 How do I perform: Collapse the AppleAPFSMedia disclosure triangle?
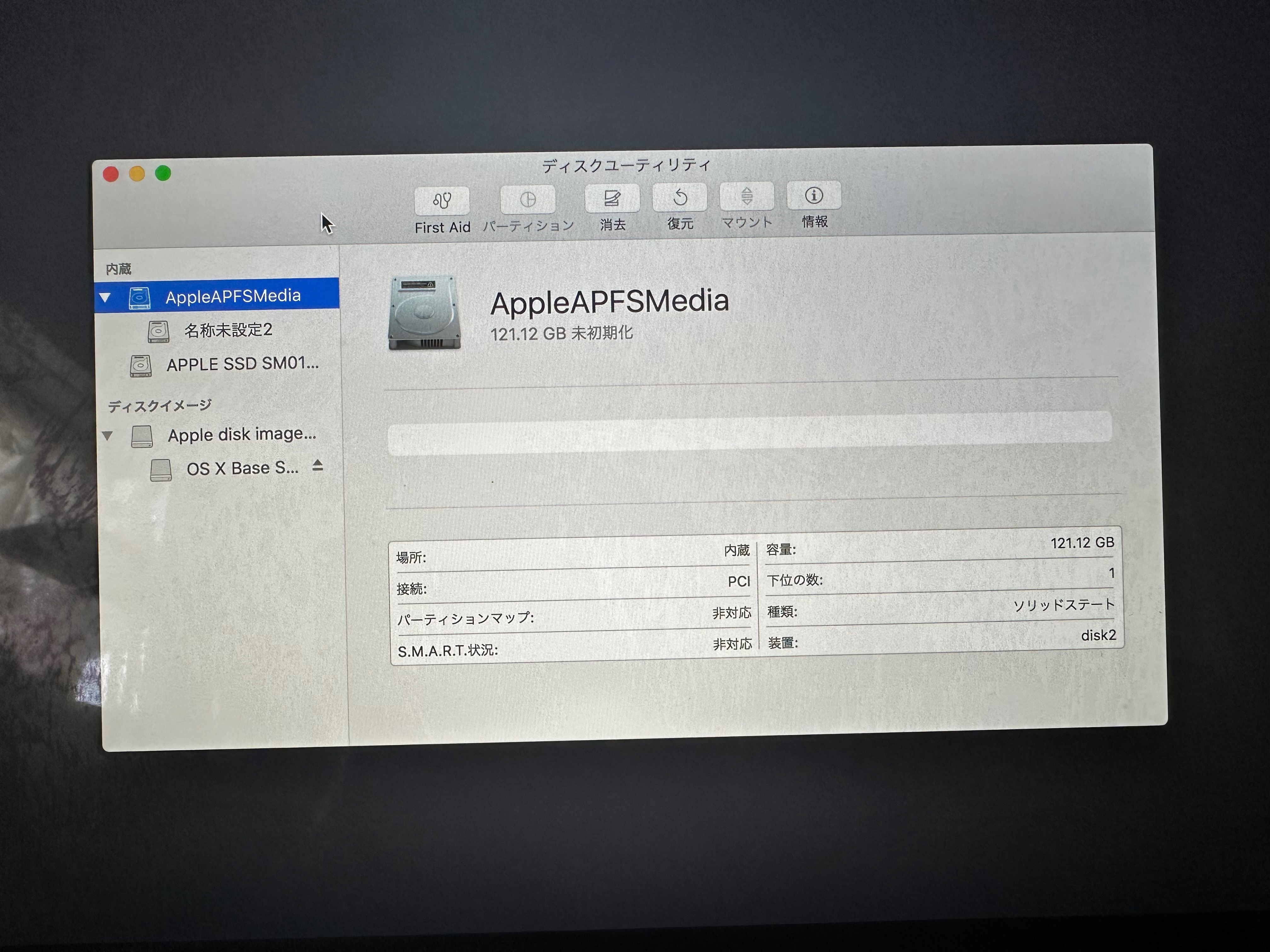[105, 297]
